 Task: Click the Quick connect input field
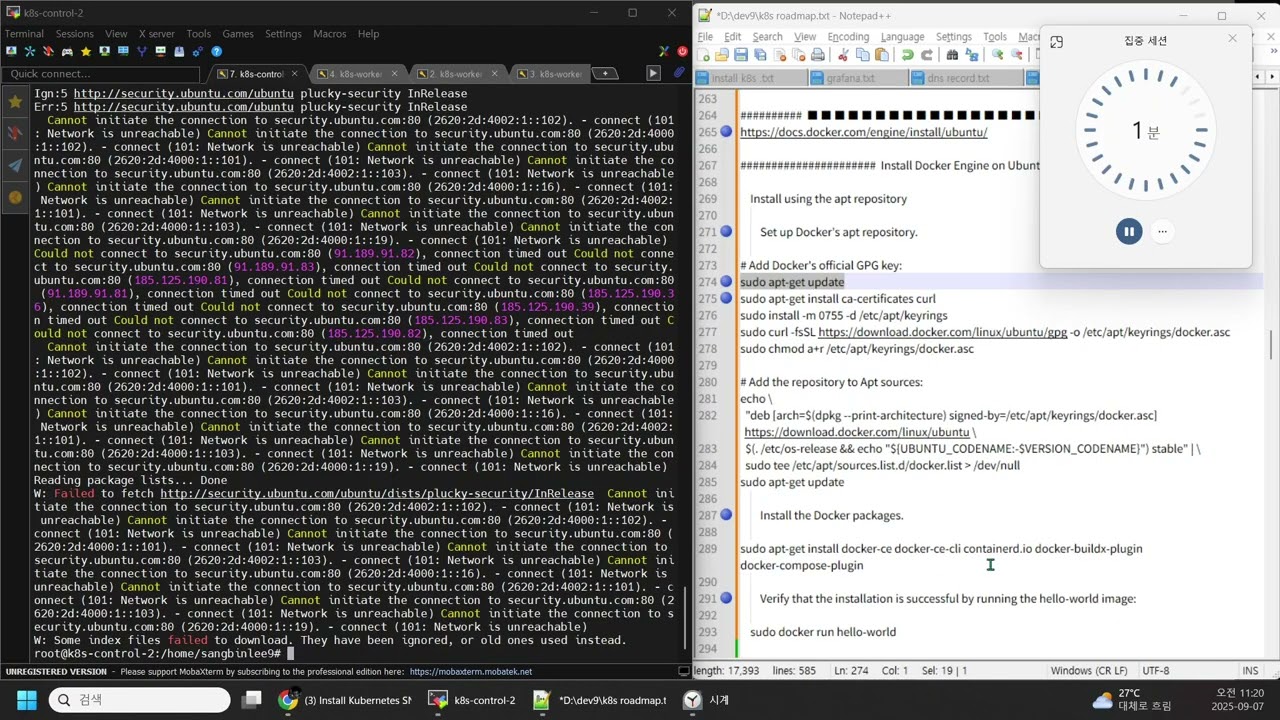tap(100, 74)
